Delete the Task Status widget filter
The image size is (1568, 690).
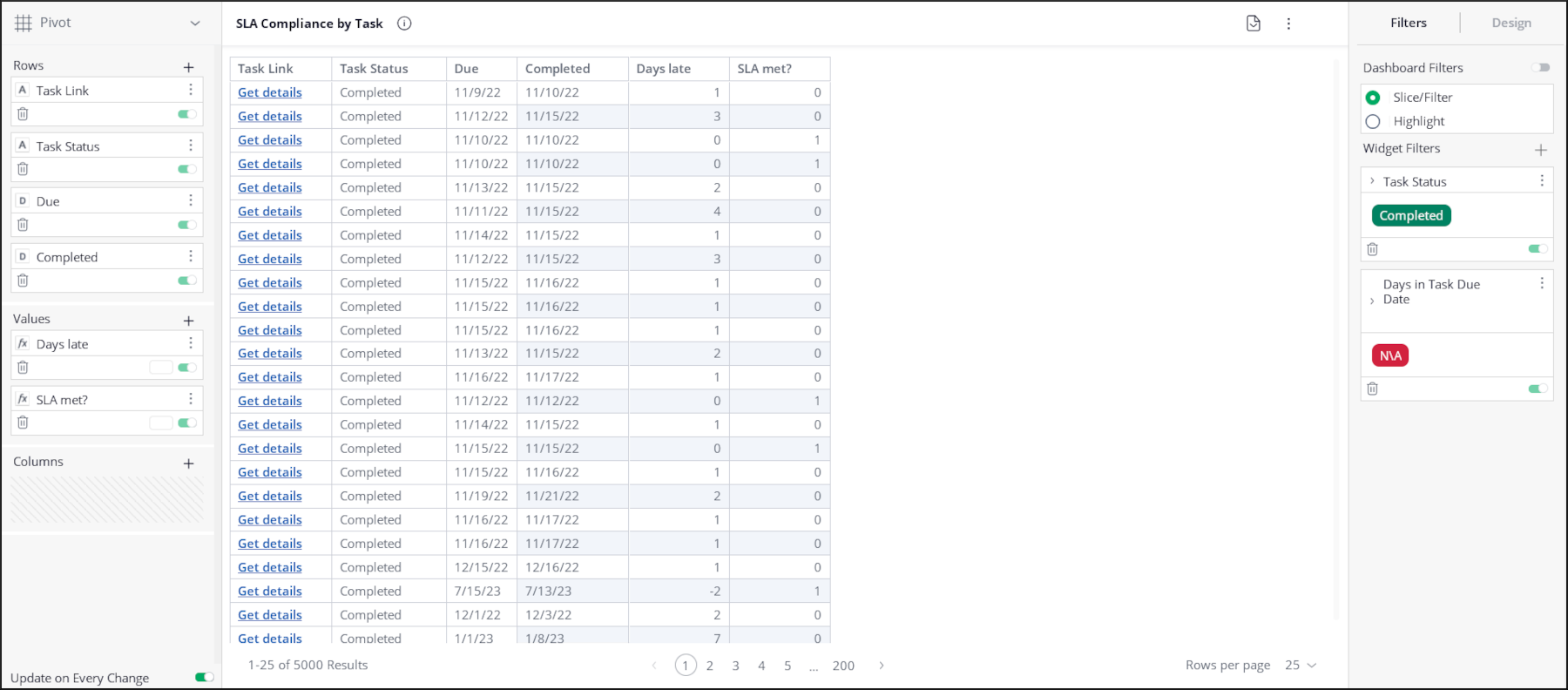tap(1373, 249)
